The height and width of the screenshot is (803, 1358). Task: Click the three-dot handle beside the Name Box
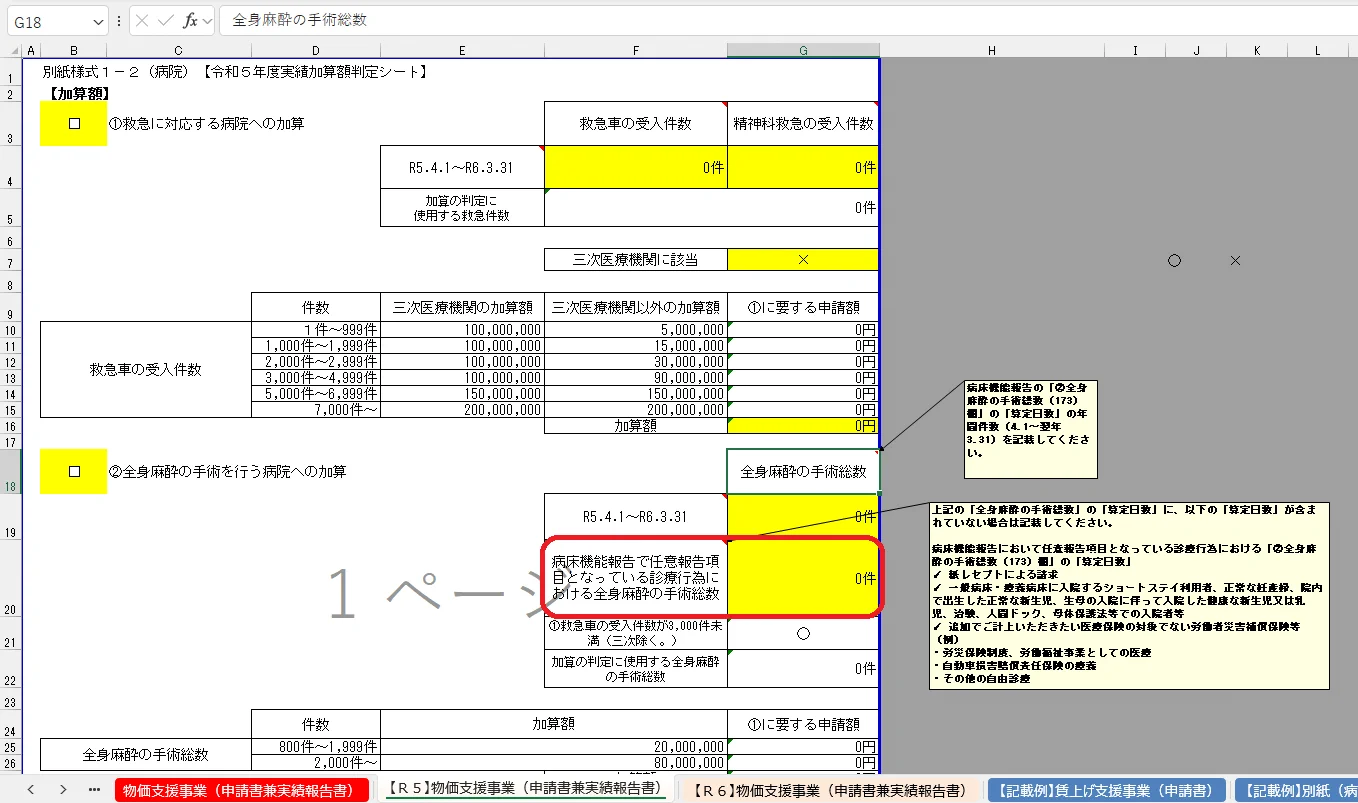coord(119,20)
